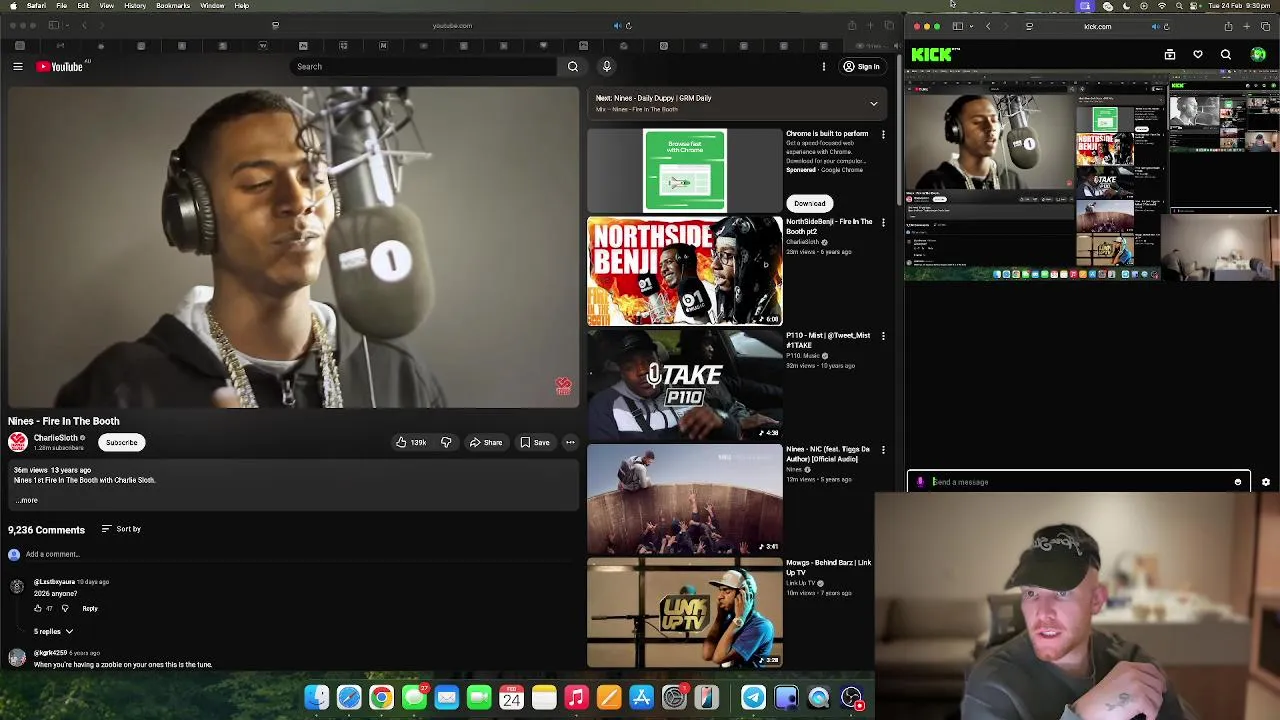Mute audio on the kick.com tab
This screenshot has width=1280, height=720.
pyautogui.click(x=1156, y=26)
